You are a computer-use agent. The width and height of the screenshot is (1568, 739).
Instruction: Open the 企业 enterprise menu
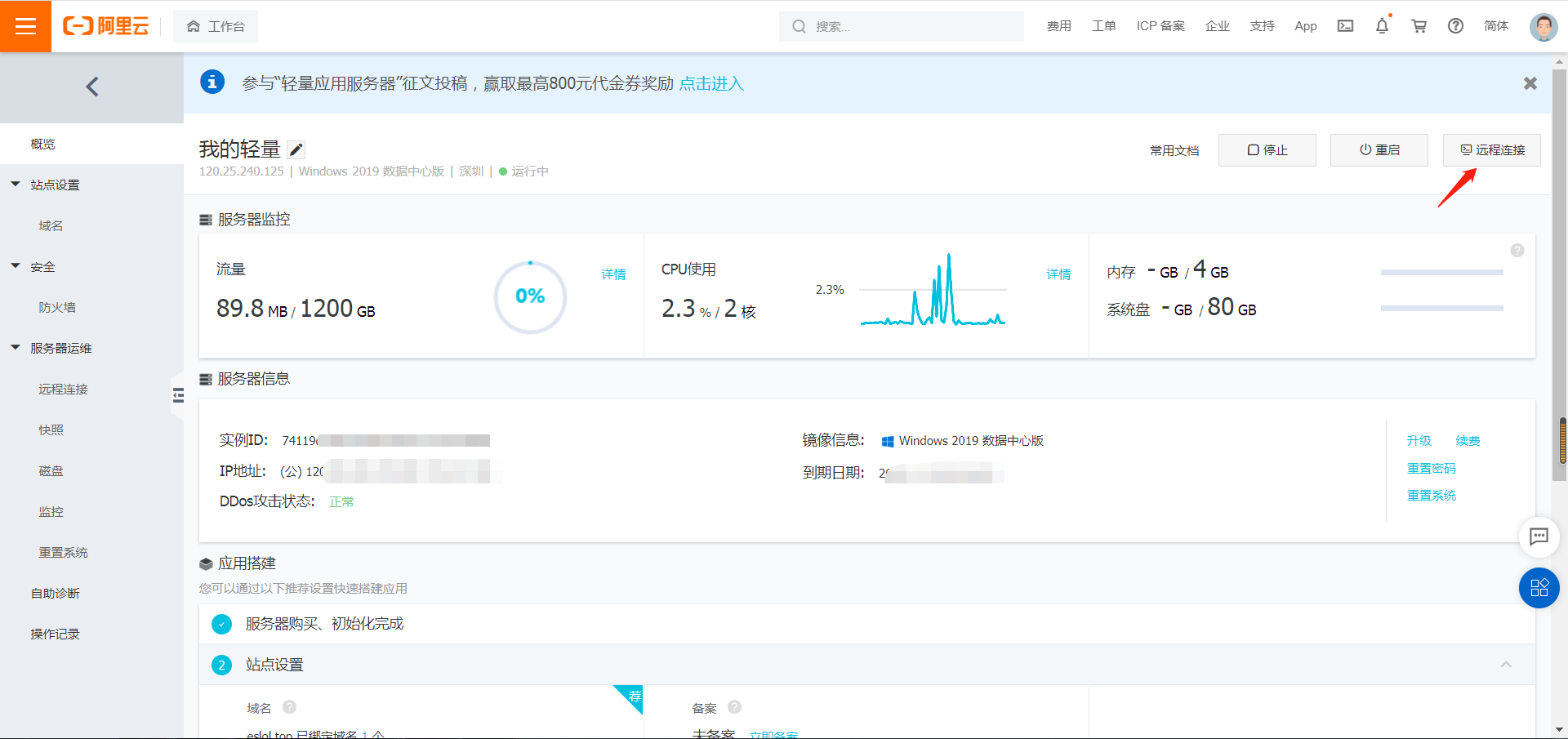(1218, 26)
